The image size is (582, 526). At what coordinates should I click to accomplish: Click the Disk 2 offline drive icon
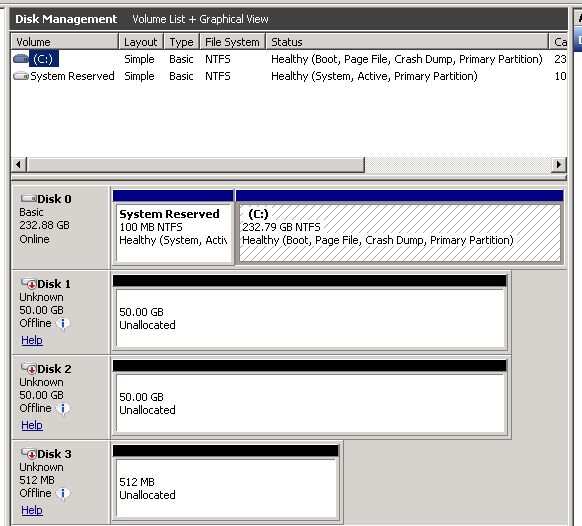29,368
